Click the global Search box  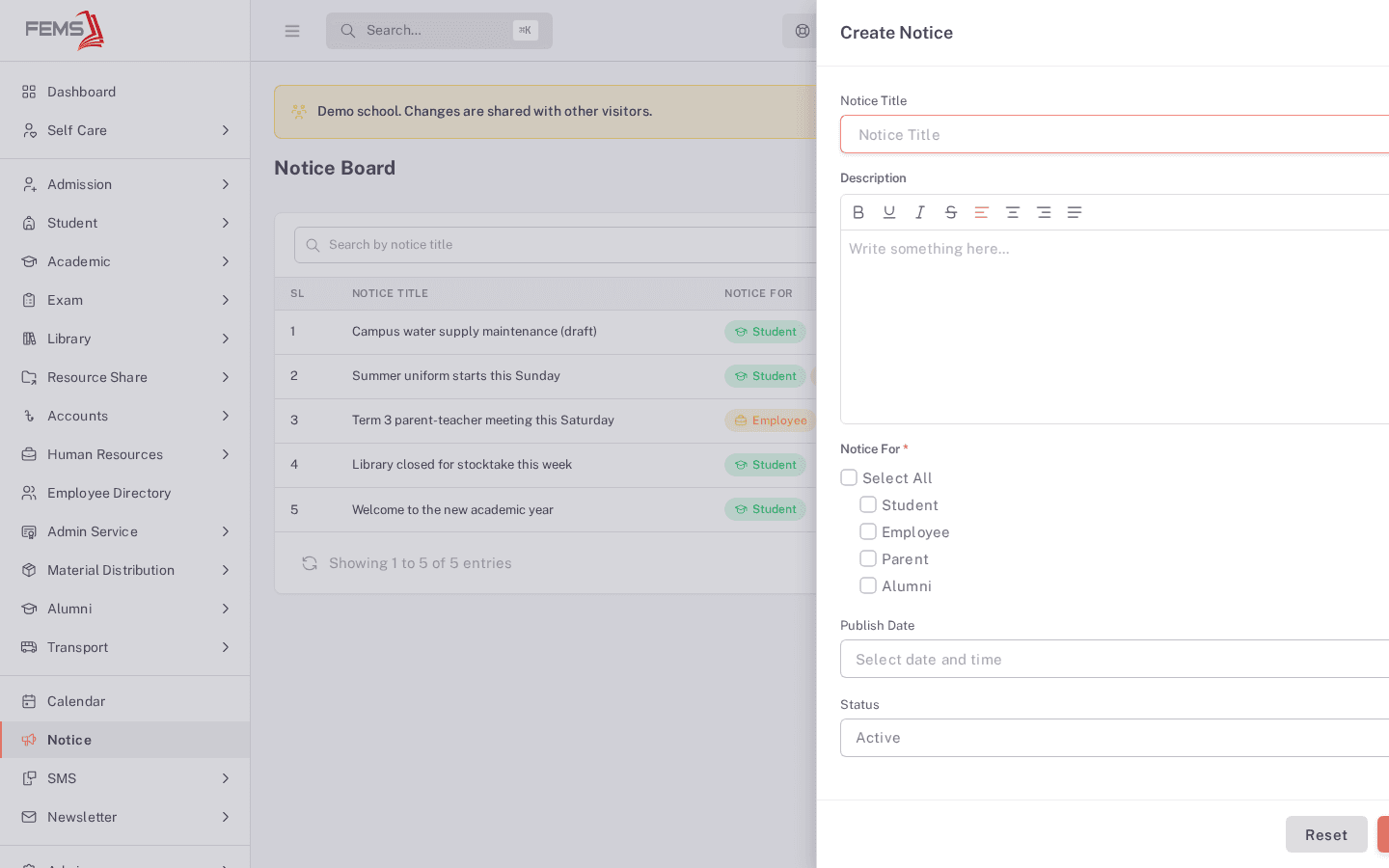[439, 31]
